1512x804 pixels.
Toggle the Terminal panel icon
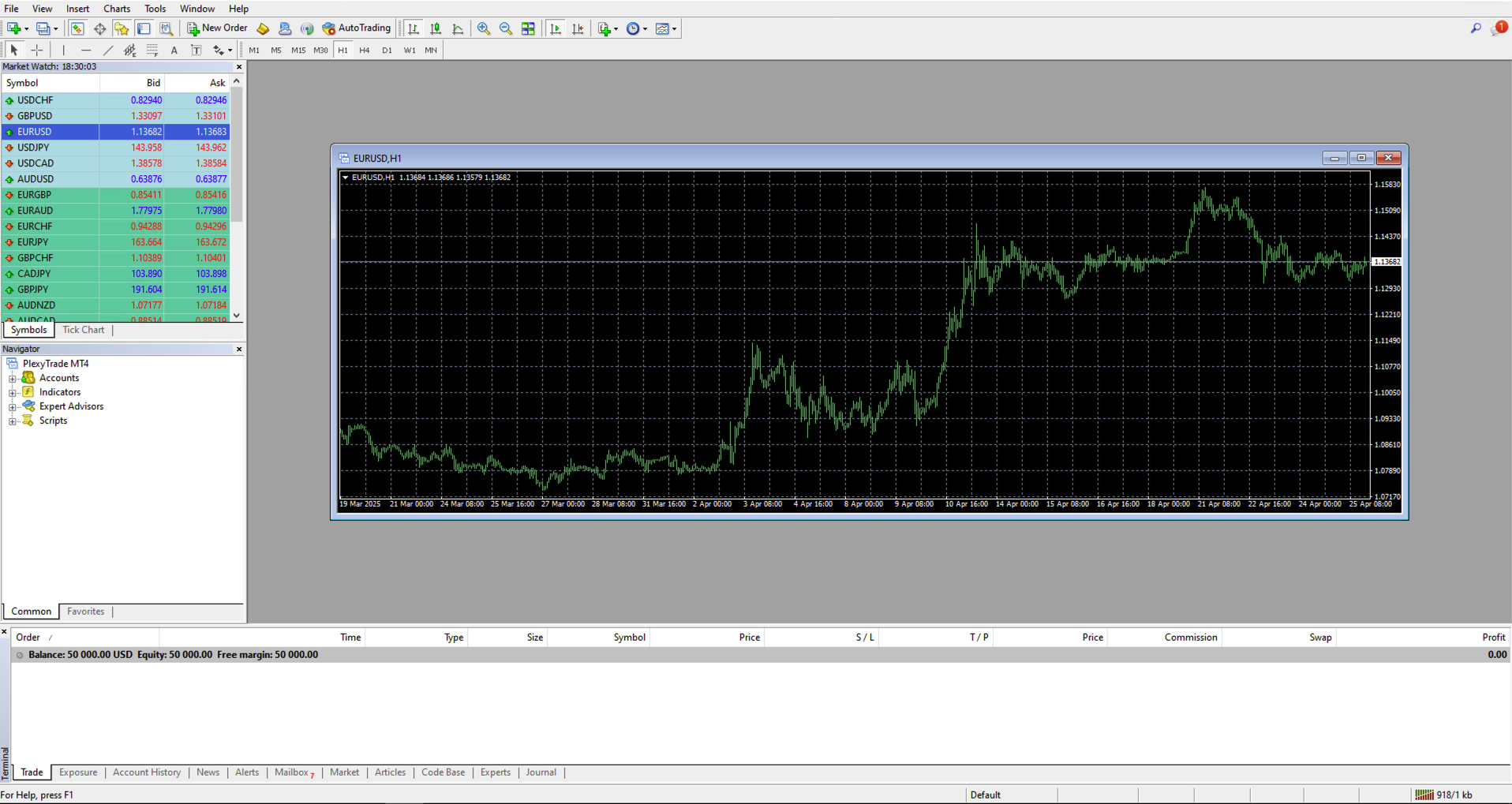(144, 28)
